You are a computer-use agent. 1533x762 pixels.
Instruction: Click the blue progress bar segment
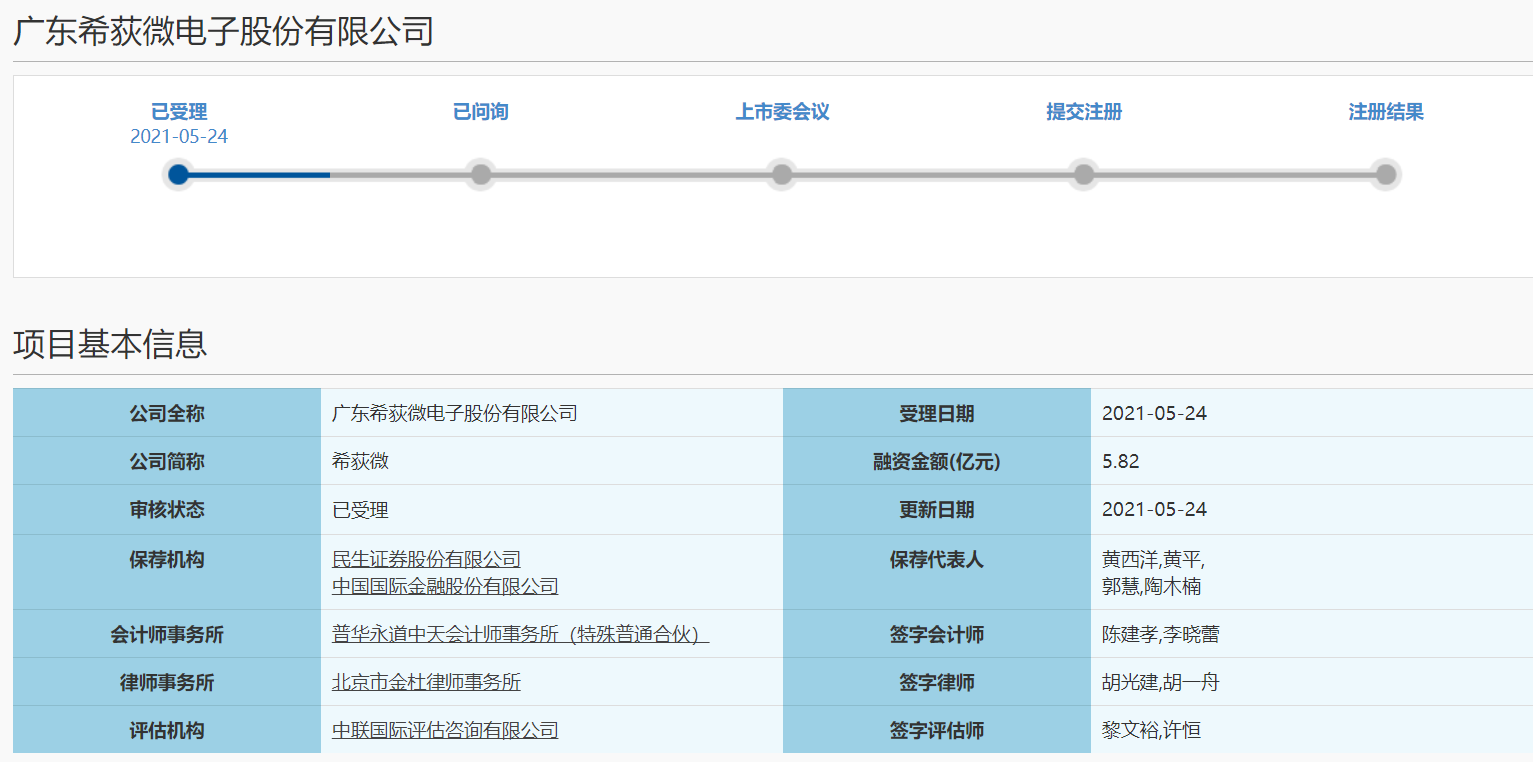[x=255, y=174]
